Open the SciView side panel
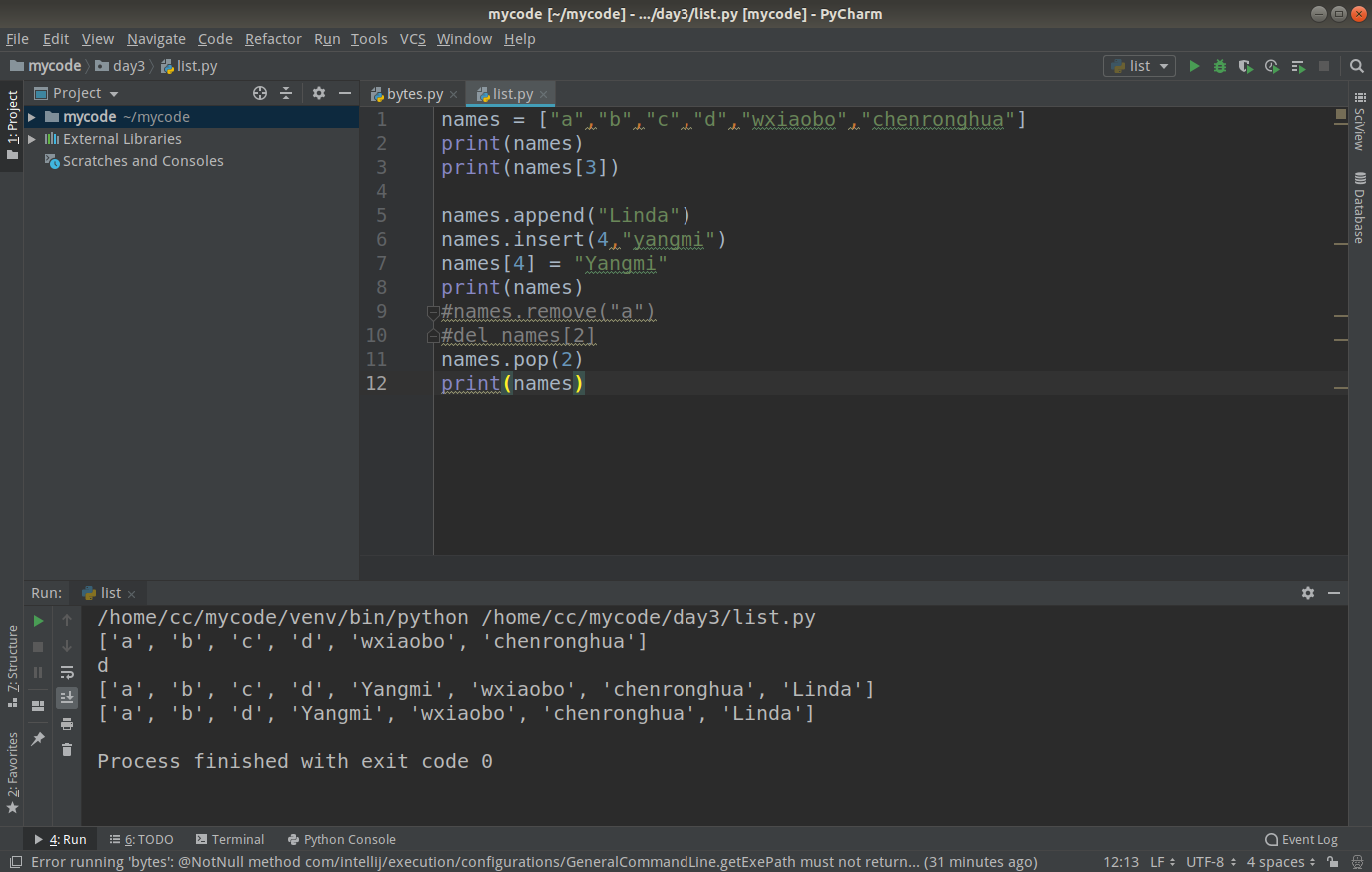The image size is (1372, 872). tap(1360, 121)
